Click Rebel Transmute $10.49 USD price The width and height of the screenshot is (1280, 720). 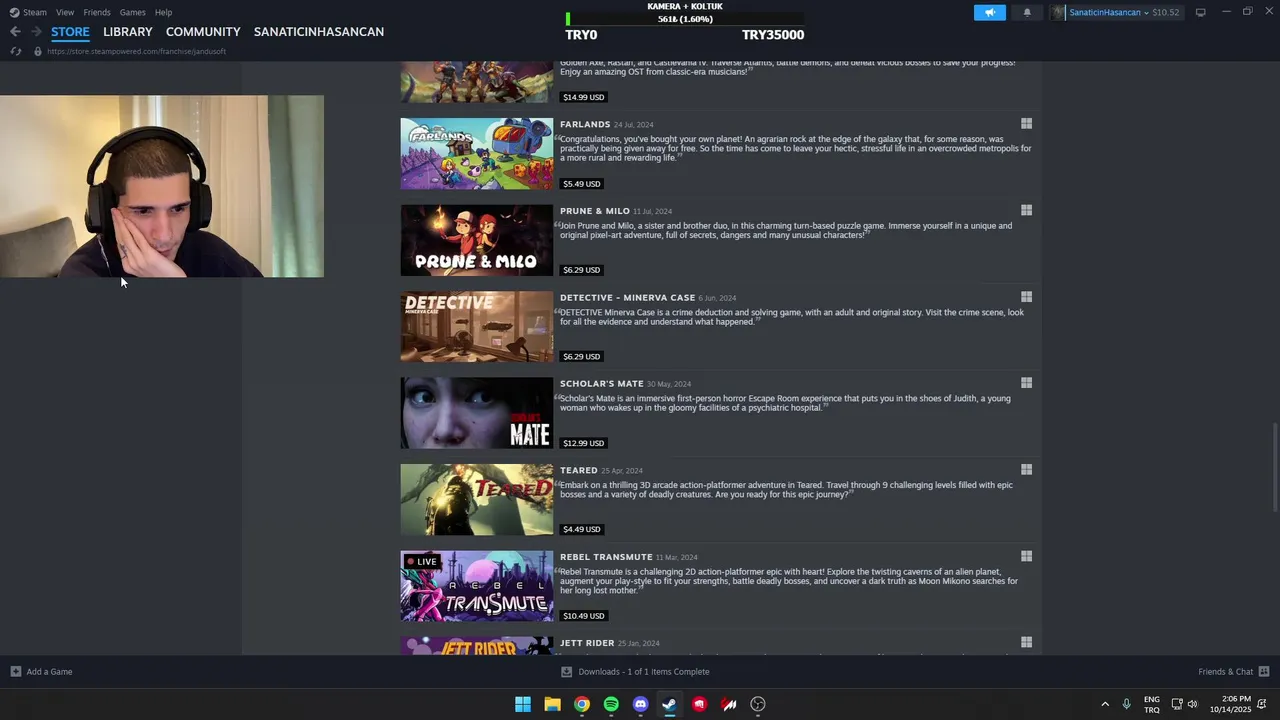(583, 616)
